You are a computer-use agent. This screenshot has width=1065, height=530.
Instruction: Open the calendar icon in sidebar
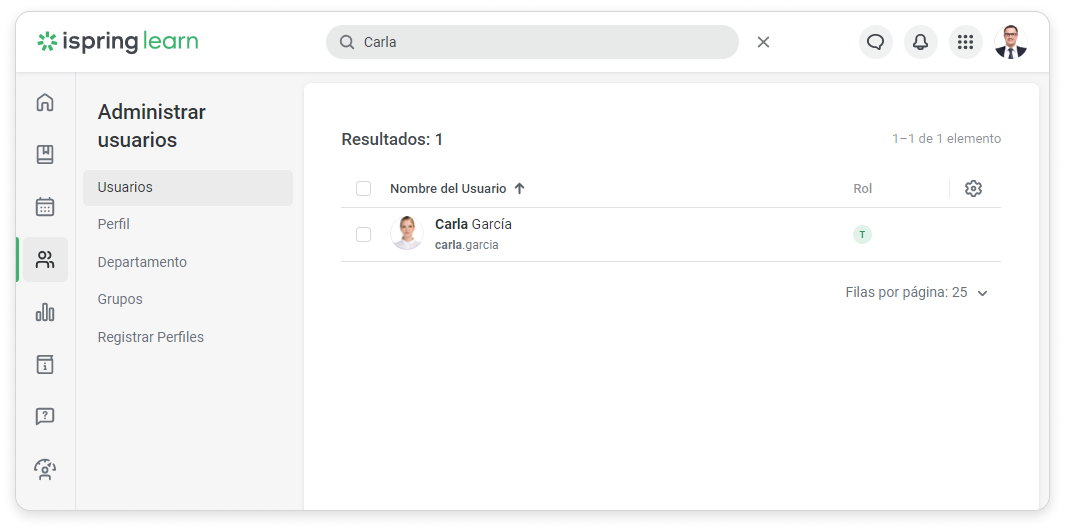point(45,207)
